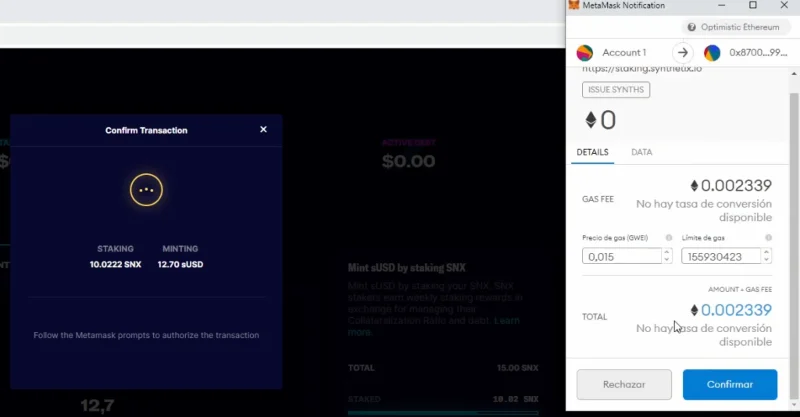Click the info icon next to Precio de gas
The height and width of the screenshot is (417, 800).
(669, 238)
